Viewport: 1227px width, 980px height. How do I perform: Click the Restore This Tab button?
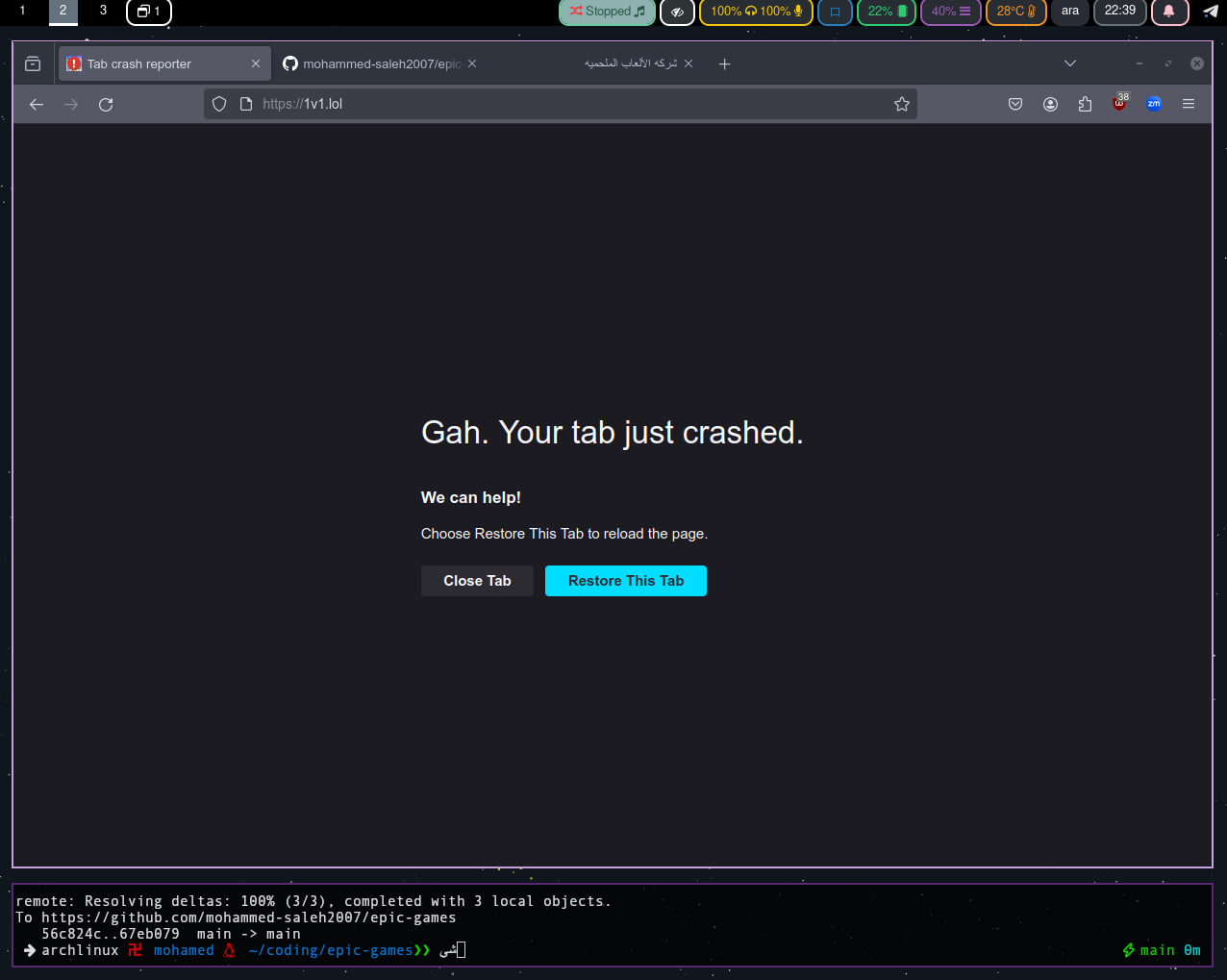pos(625,581)
